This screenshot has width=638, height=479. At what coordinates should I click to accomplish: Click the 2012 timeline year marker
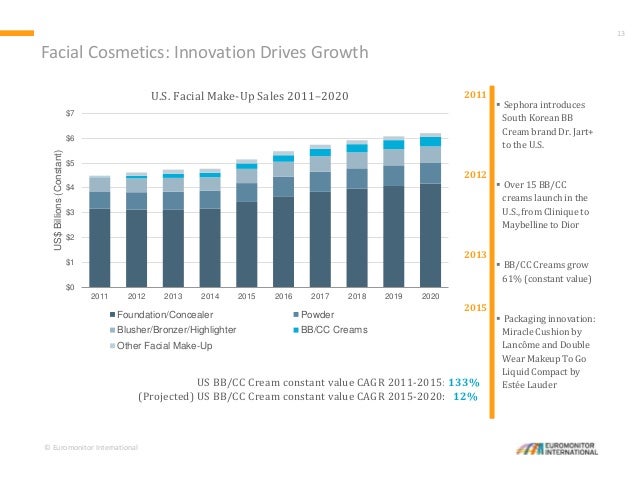click(475, 175)
